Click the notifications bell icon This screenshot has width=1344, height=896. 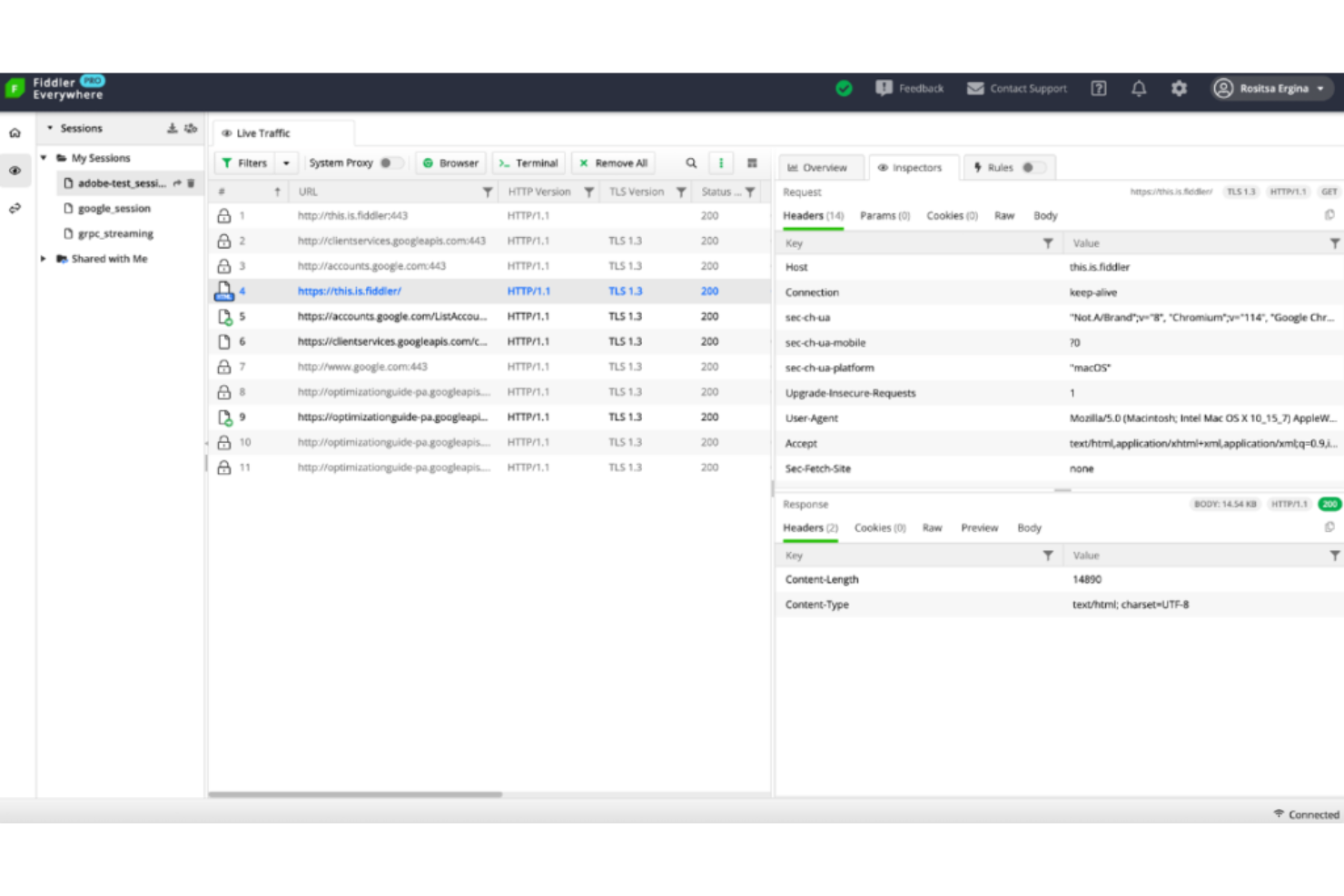1138,88
